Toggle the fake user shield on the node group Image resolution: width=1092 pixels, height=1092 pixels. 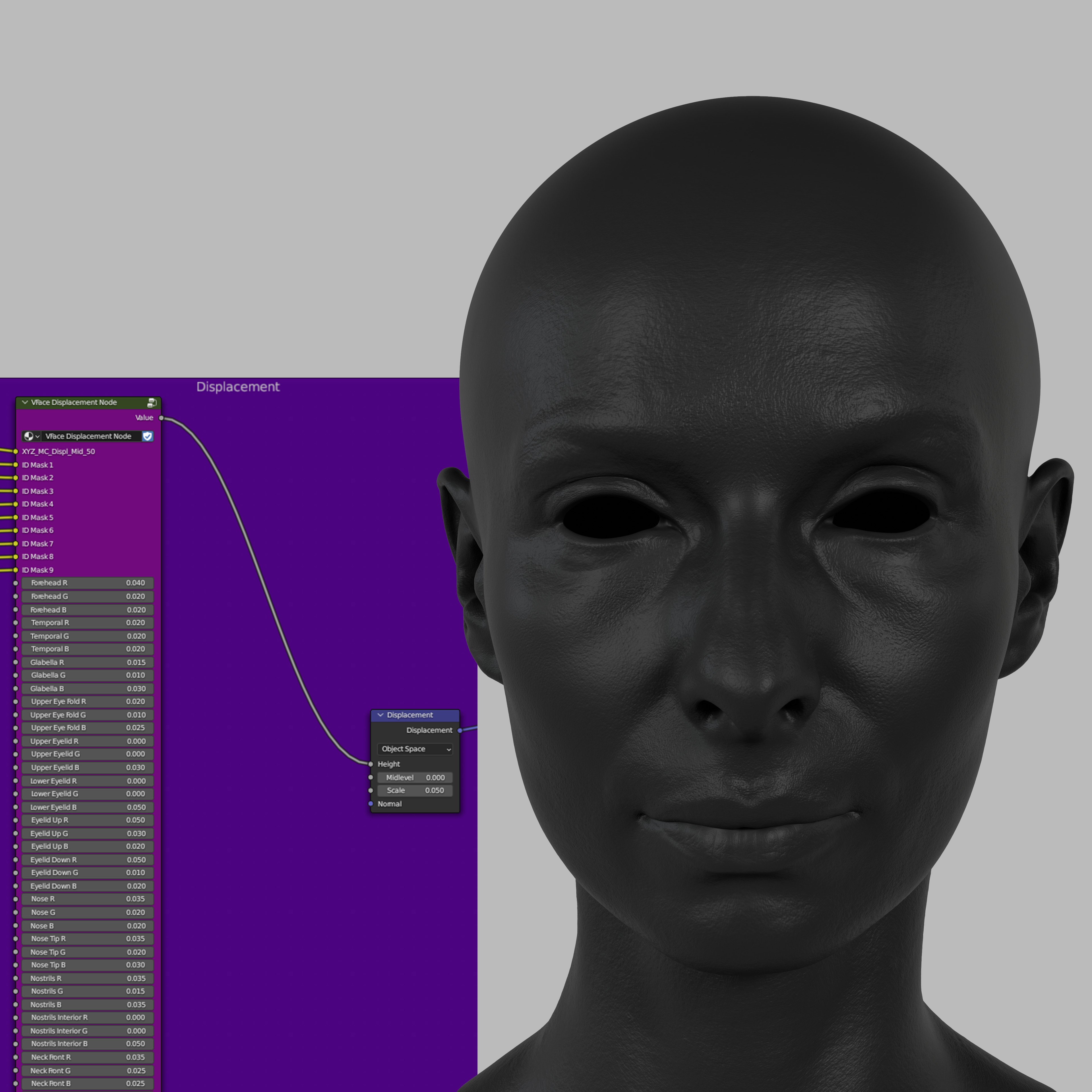[x=148, y=436]
